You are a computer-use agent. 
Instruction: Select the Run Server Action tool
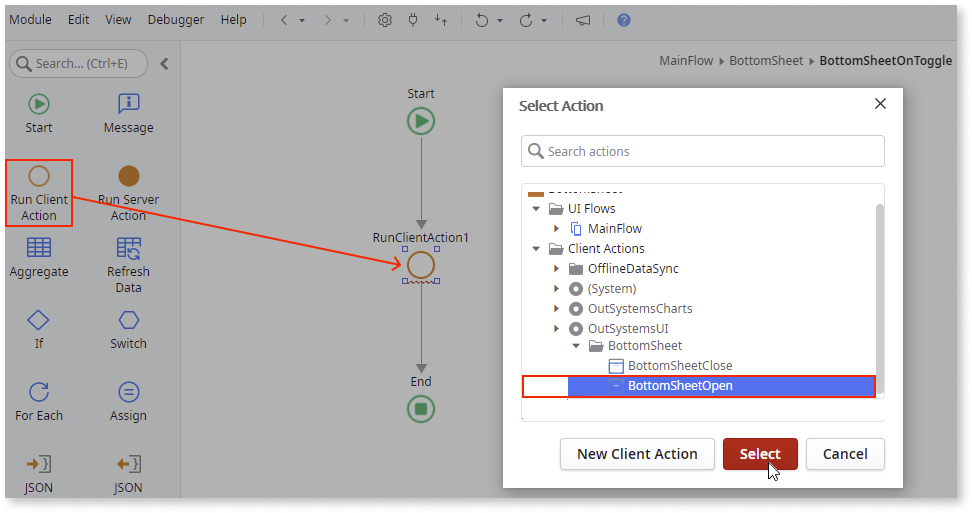(x=128, y=177)
